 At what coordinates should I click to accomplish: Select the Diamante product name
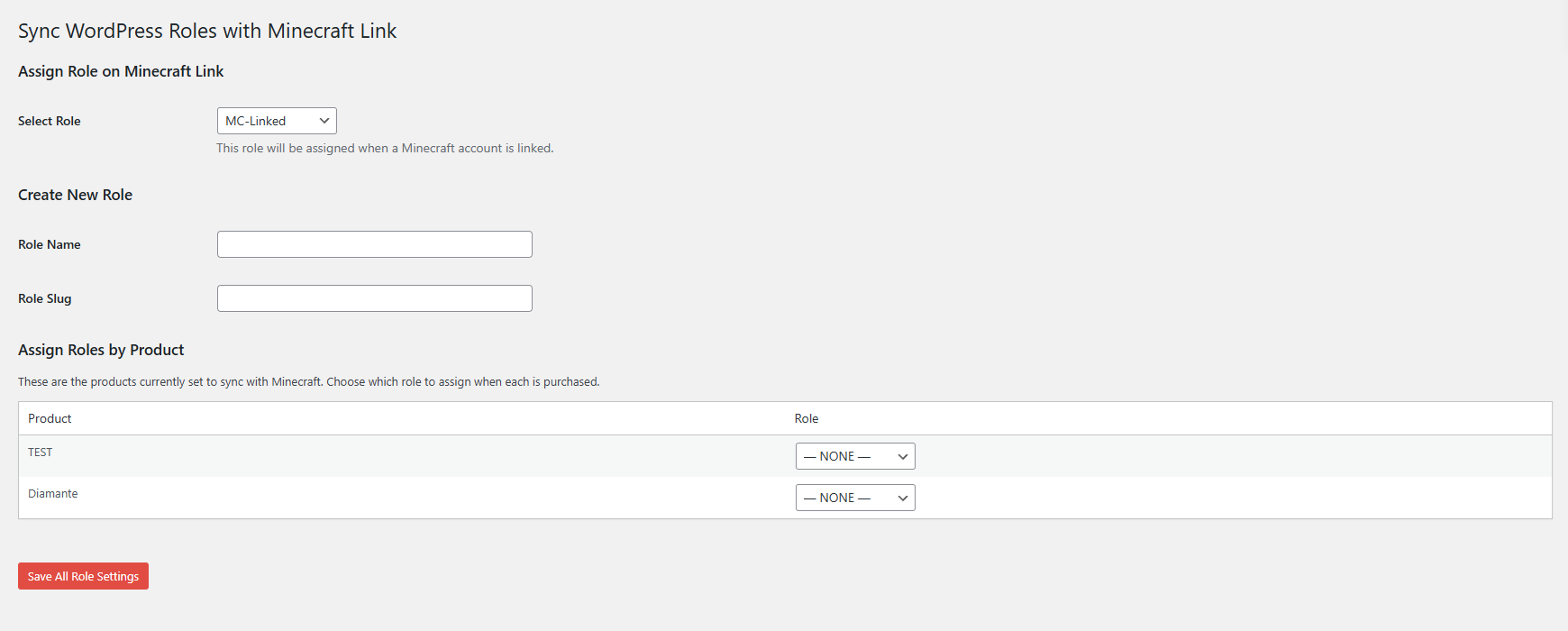(53, 494)
